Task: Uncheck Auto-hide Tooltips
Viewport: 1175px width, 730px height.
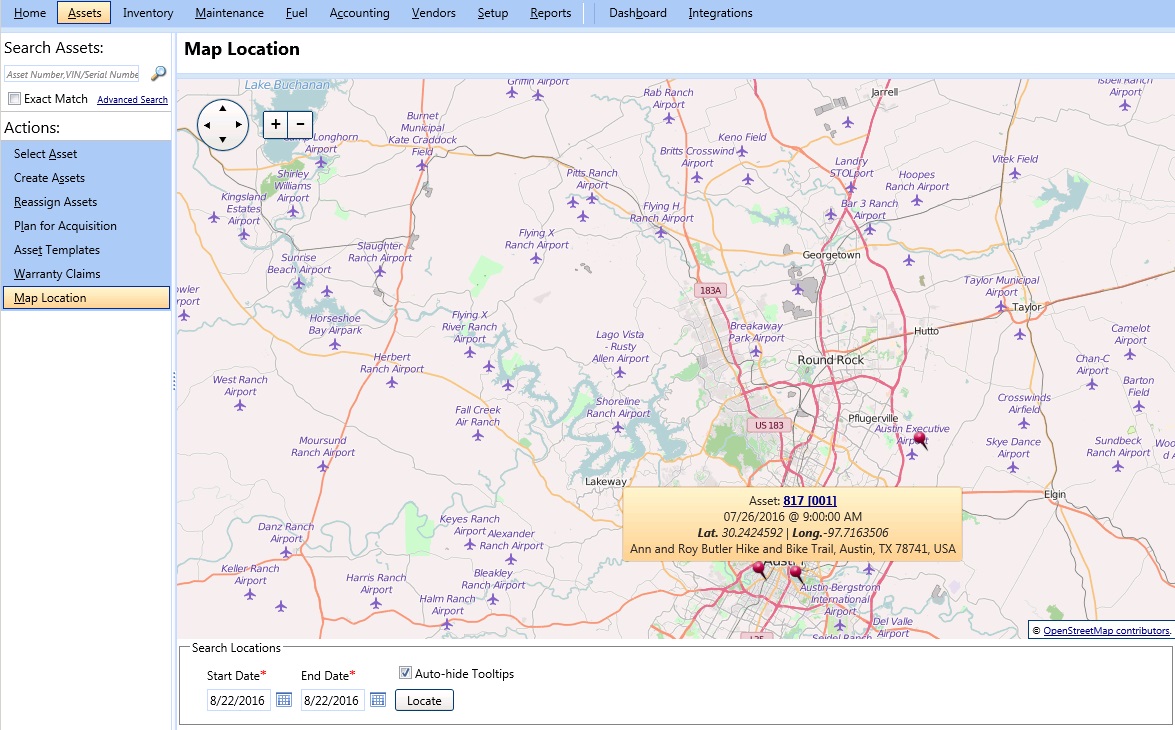Action: 405,673
